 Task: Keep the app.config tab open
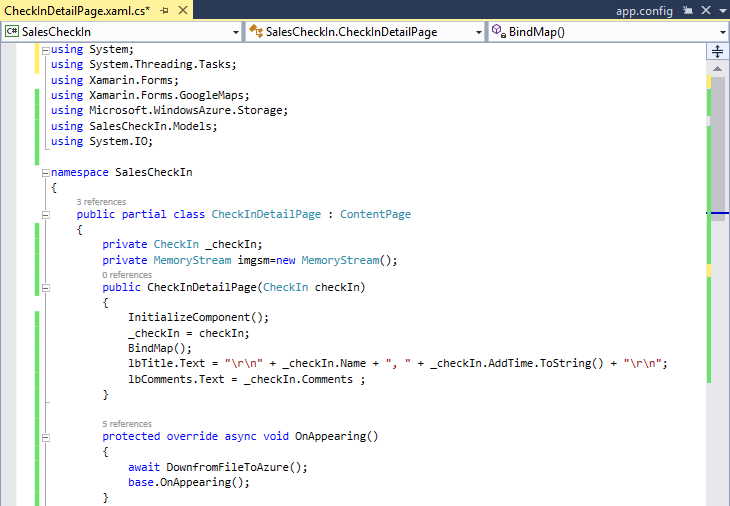[688, 10]
